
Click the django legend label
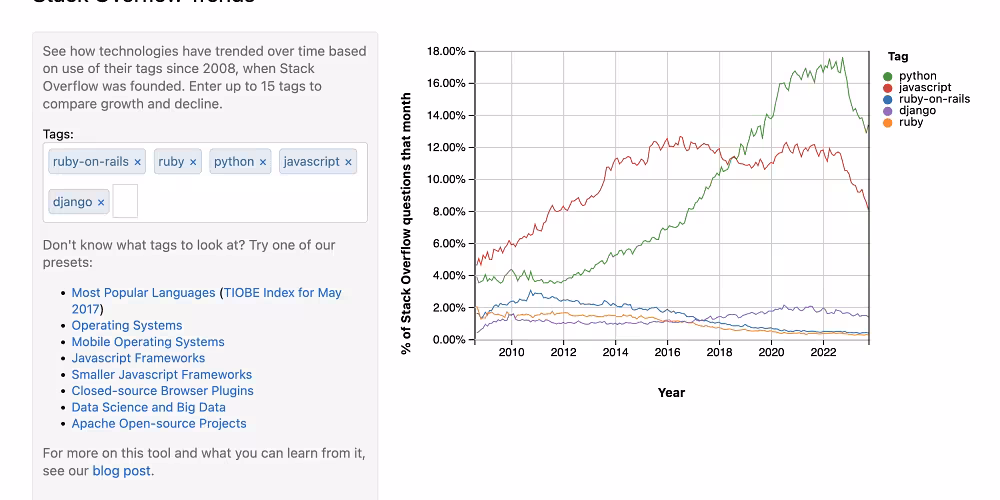coord(917,110)
